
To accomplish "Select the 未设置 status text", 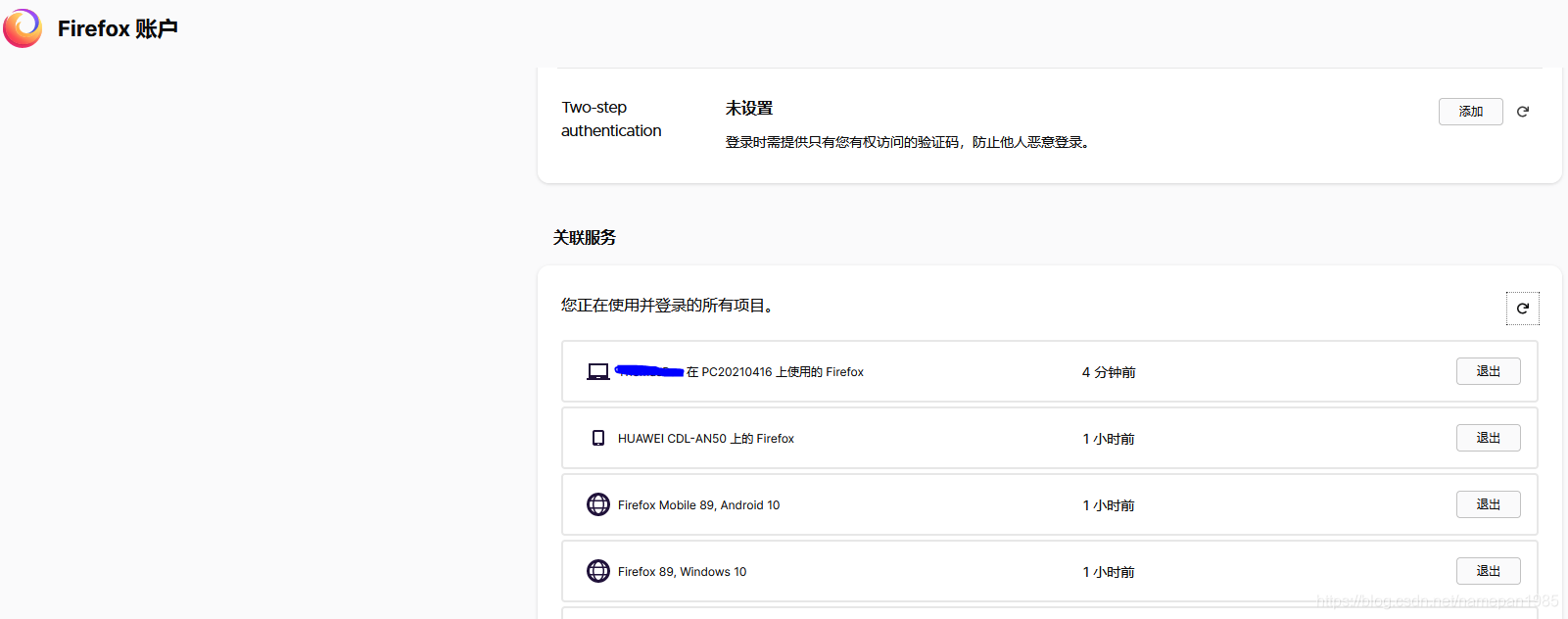I will 749,108.
